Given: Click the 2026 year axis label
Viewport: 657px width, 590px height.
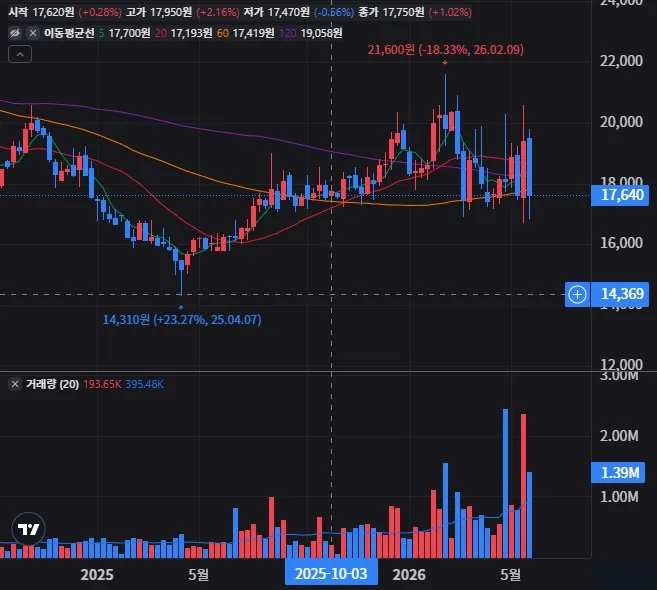Looking at the screenshot, I should 409,574.
